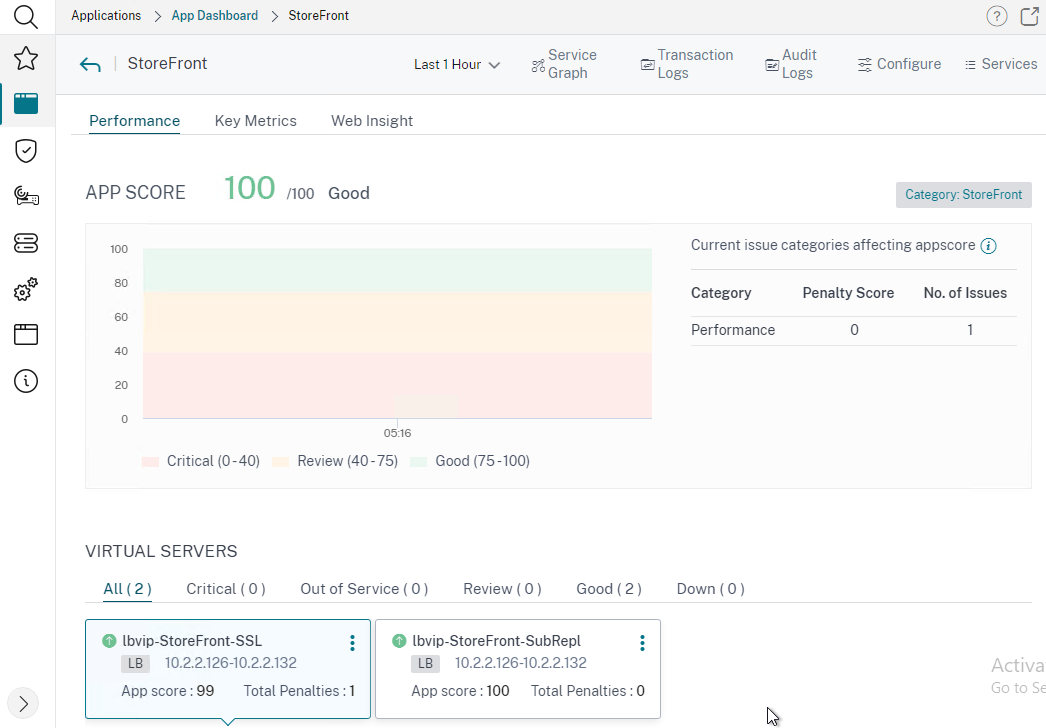
Task: Select the lbvip-StoreFront-SSL server card
Action: [227, 669]
